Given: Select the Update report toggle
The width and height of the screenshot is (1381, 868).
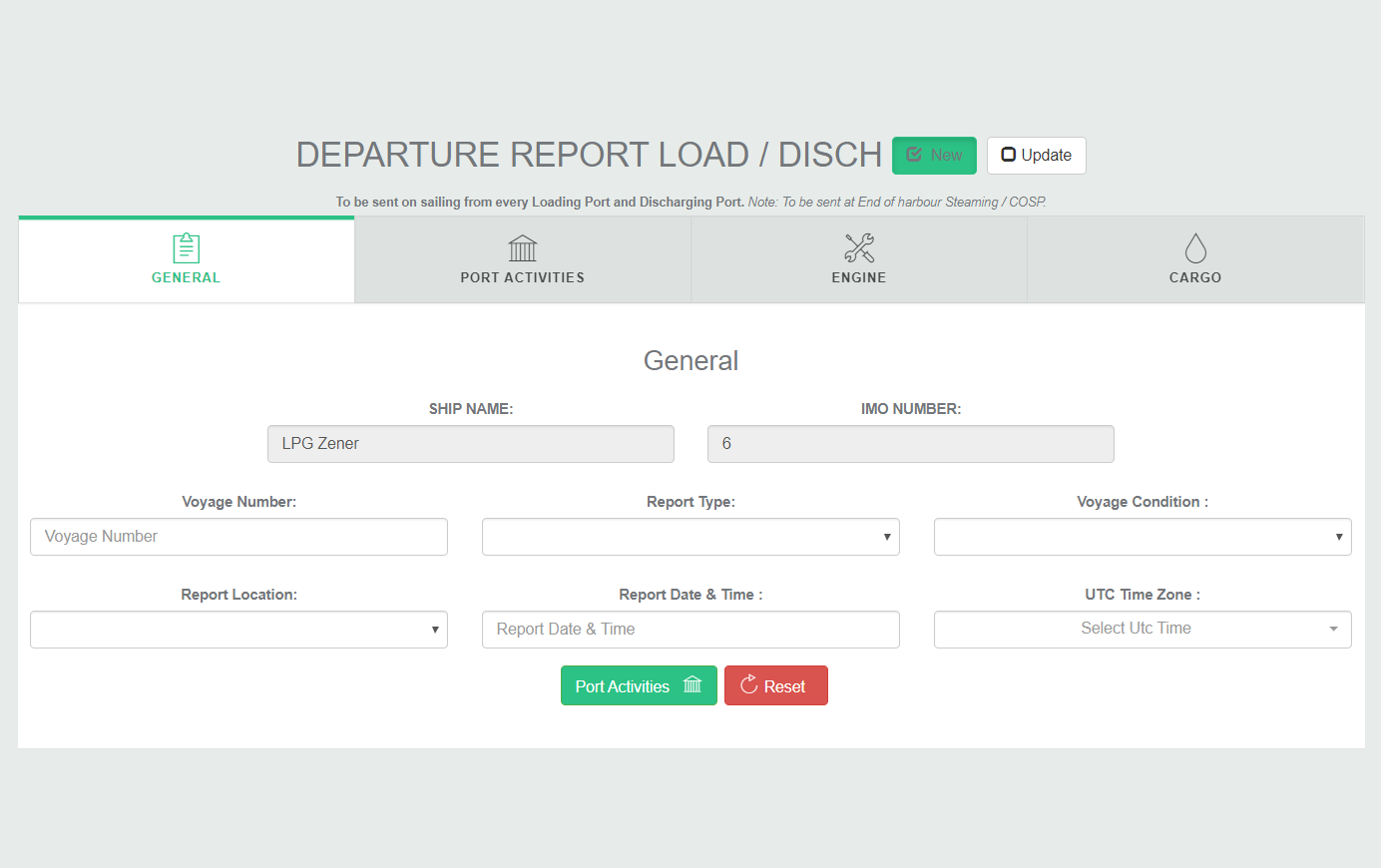Looking at the screenshot, I should point(1036,156).
